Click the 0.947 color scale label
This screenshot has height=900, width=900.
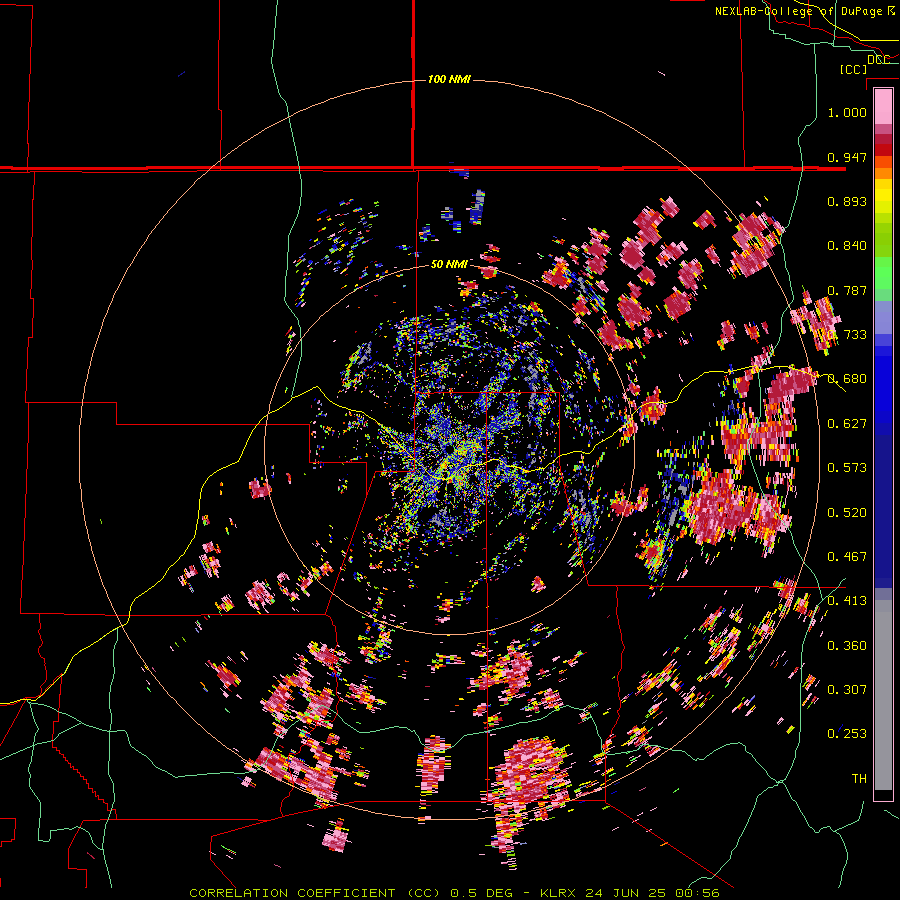pyautogui.click(x=847, y=157)
